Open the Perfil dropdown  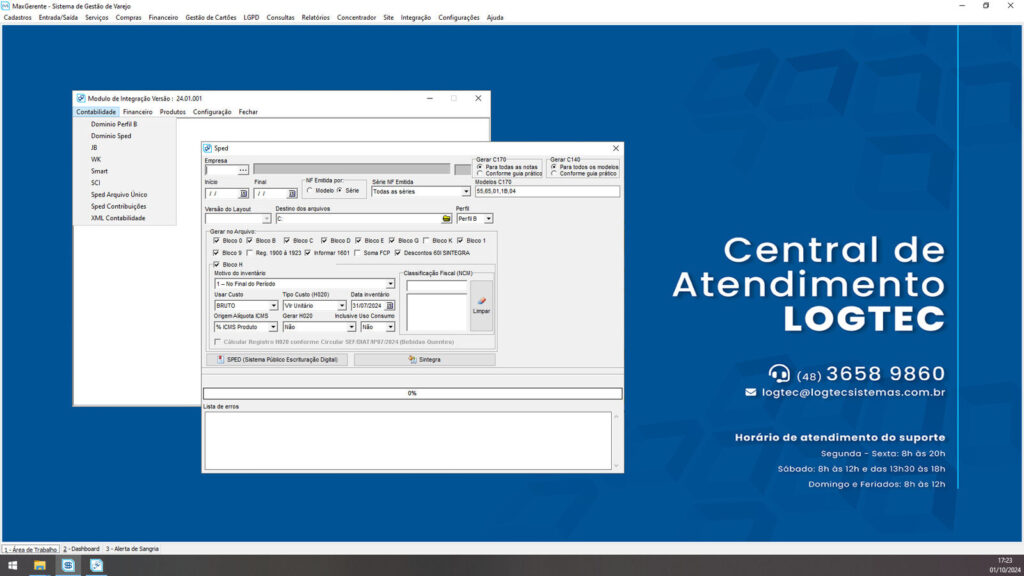488,219
